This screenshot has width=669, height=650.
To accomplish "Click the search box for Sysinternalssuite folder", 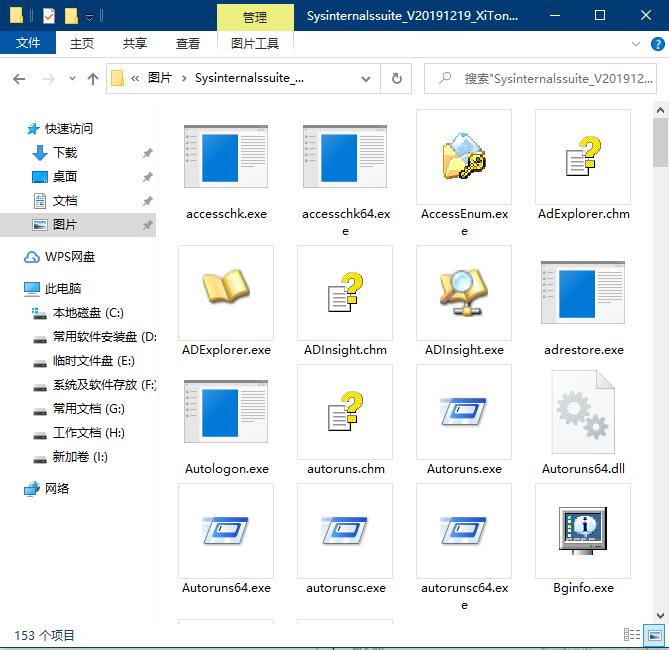I will tap(540, 79).
